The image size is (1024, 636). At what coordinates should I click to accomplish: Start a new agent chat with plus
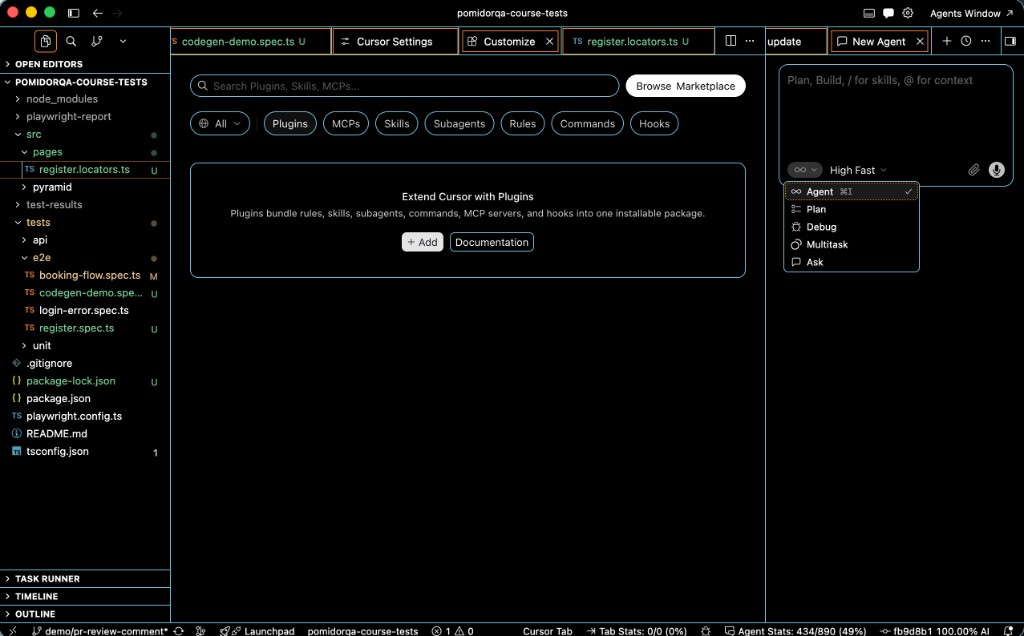946,40
